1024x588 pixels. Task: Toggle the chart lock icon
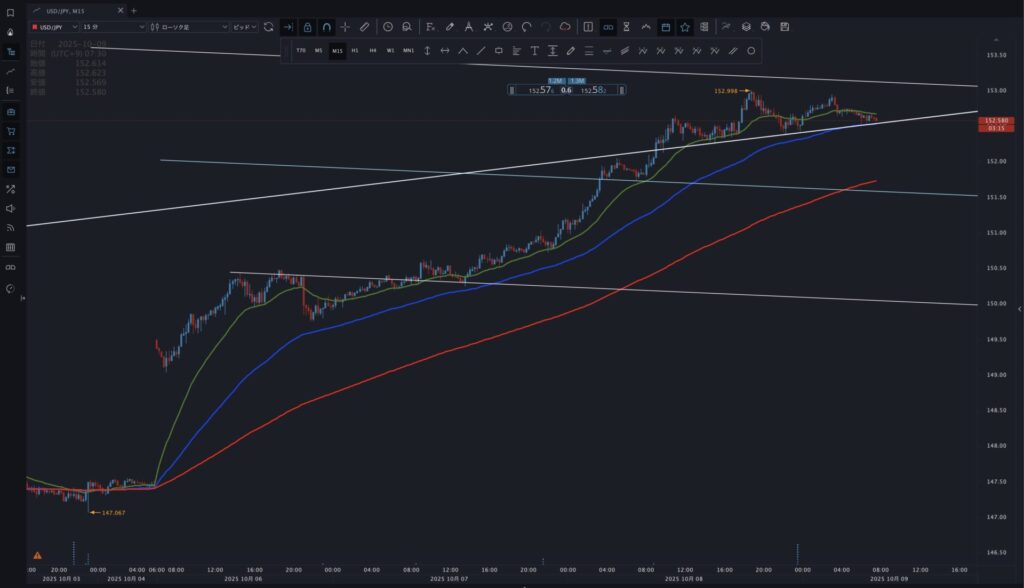[307, 27]
